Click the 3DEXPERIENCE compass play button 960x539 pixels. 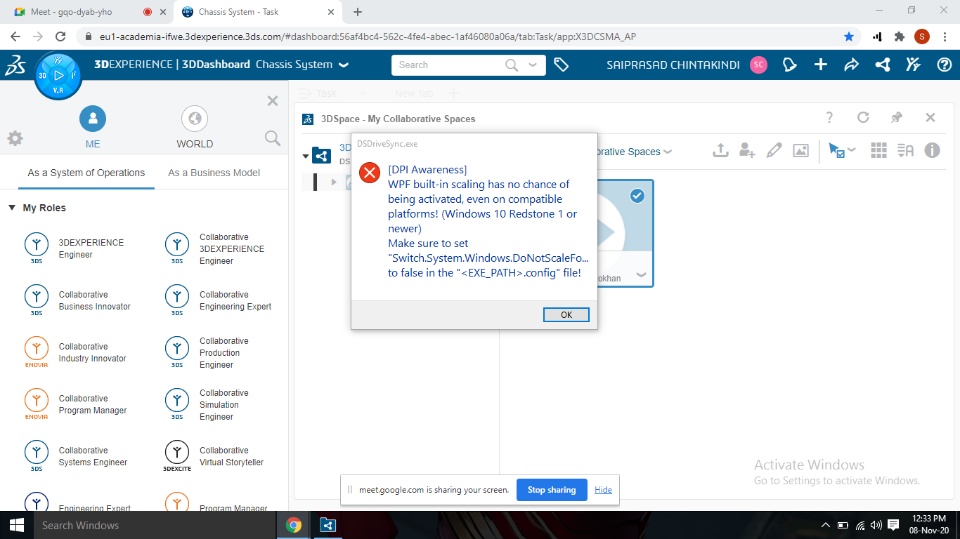coord(59,75)
